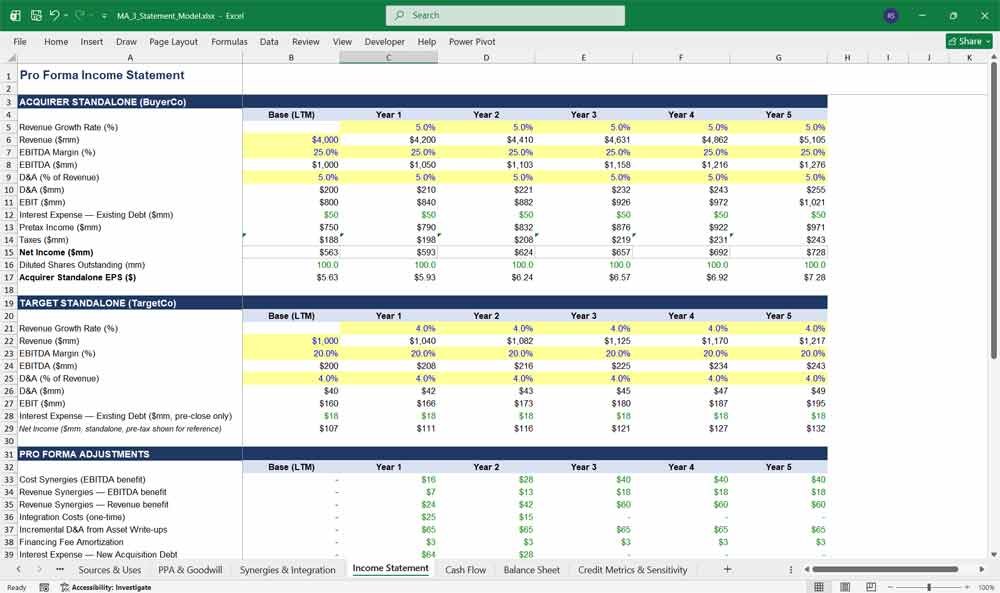
Task: Switch to Sources & Uses sheet
Action: [x=110, y=570]
